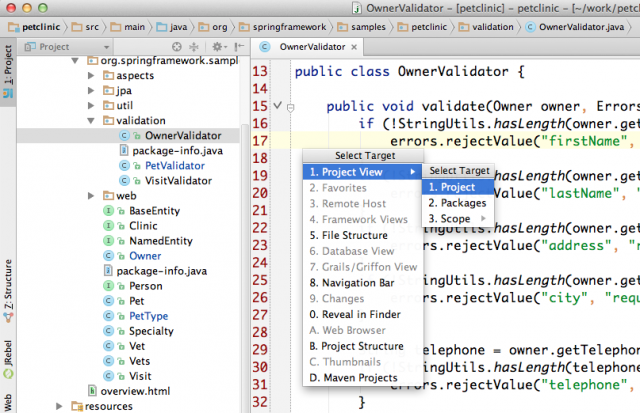Click the VisitValidator class icon in tree
Viewport: 640px width, 413px height.
(124, 181)
